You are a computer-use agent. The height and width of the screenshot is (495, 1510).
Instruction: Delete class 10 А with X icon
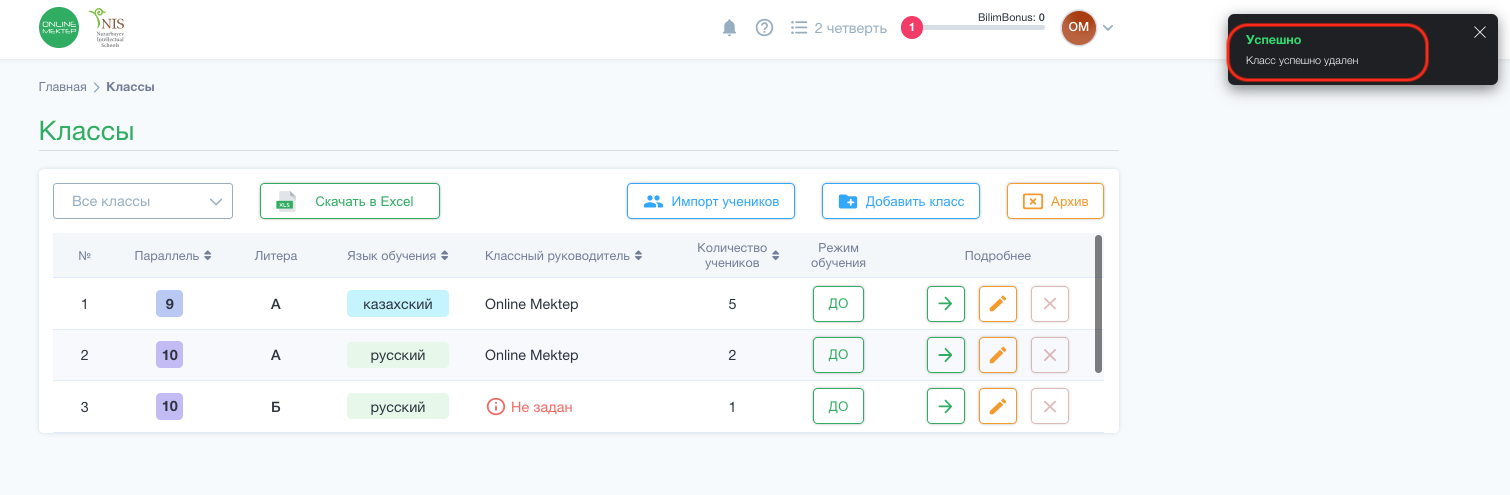click(1050, 355)
